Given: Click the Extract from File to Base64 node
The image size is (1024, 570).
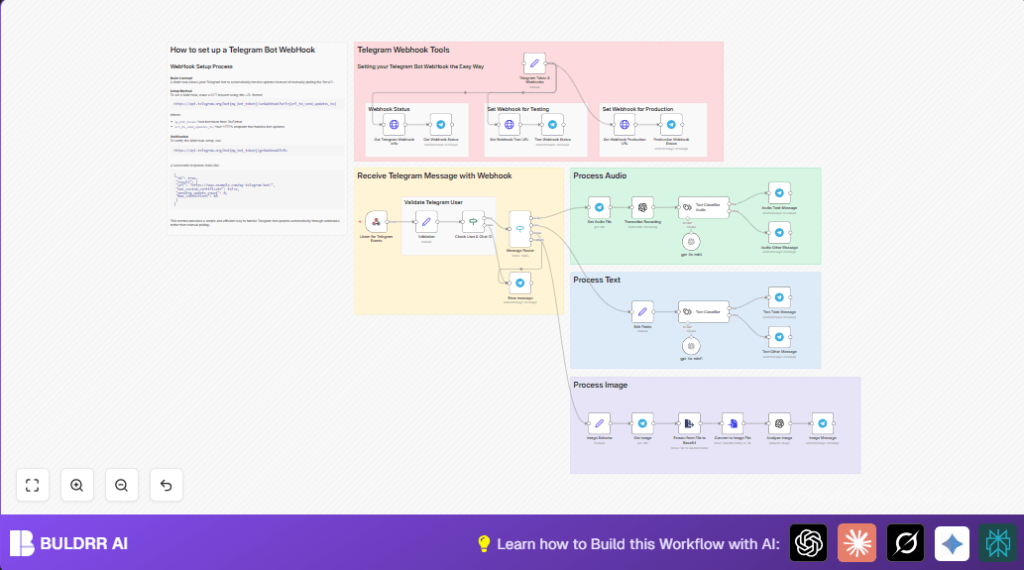Looking at the screenshot, I should pyautogui.click(x=689, y=423).
